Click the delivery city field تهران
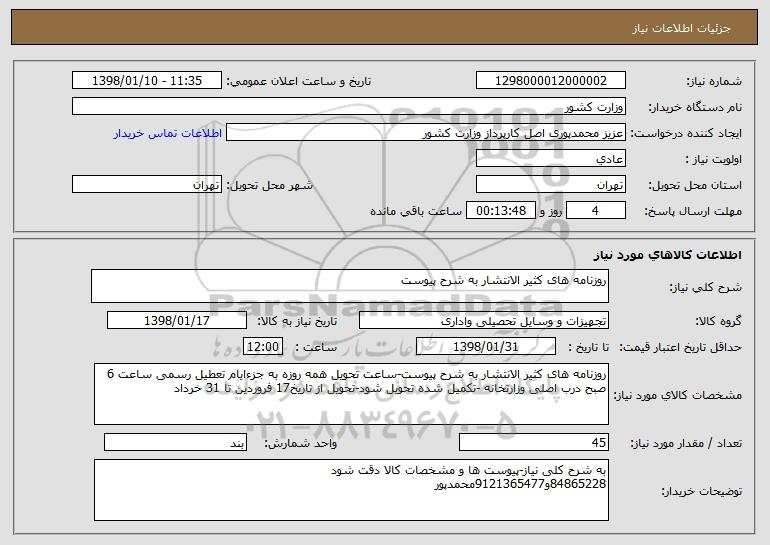This screenshot has width=770, height=545. (147, 185)
